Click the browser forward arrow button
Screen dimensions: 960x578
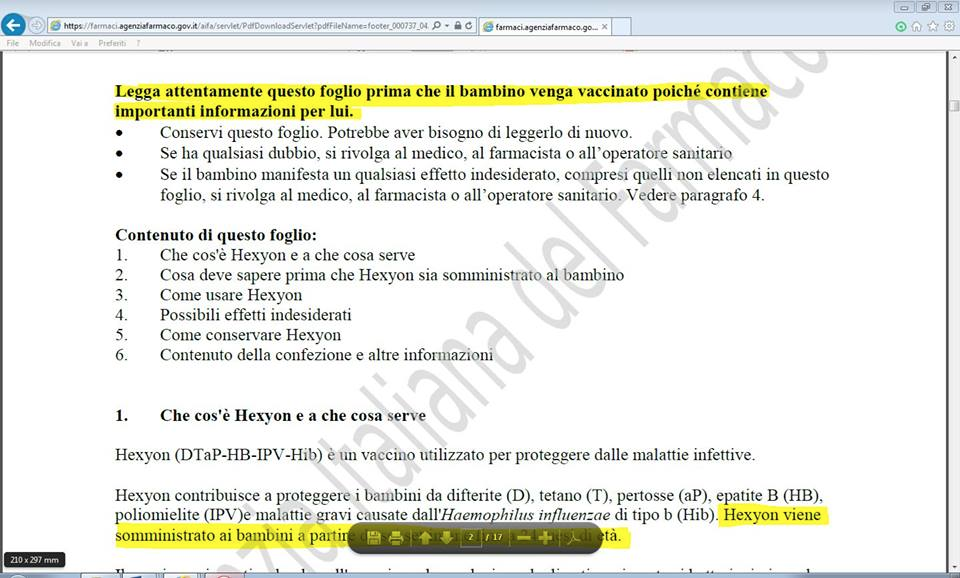(37, 26)
